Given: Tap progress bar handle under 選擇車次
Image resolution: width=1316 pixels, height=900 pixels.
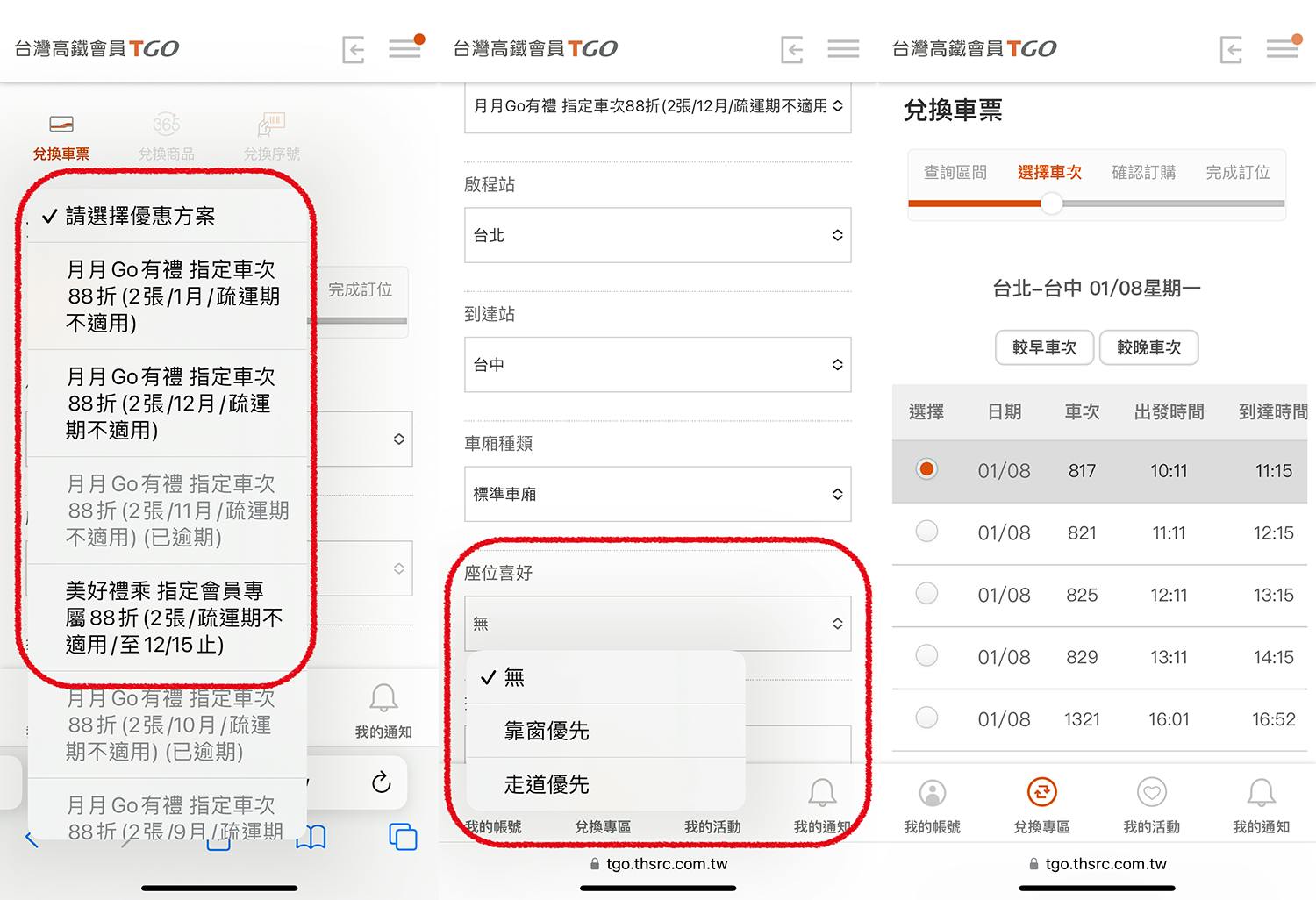Looking at the screenshot, I should pos(1051,204).
